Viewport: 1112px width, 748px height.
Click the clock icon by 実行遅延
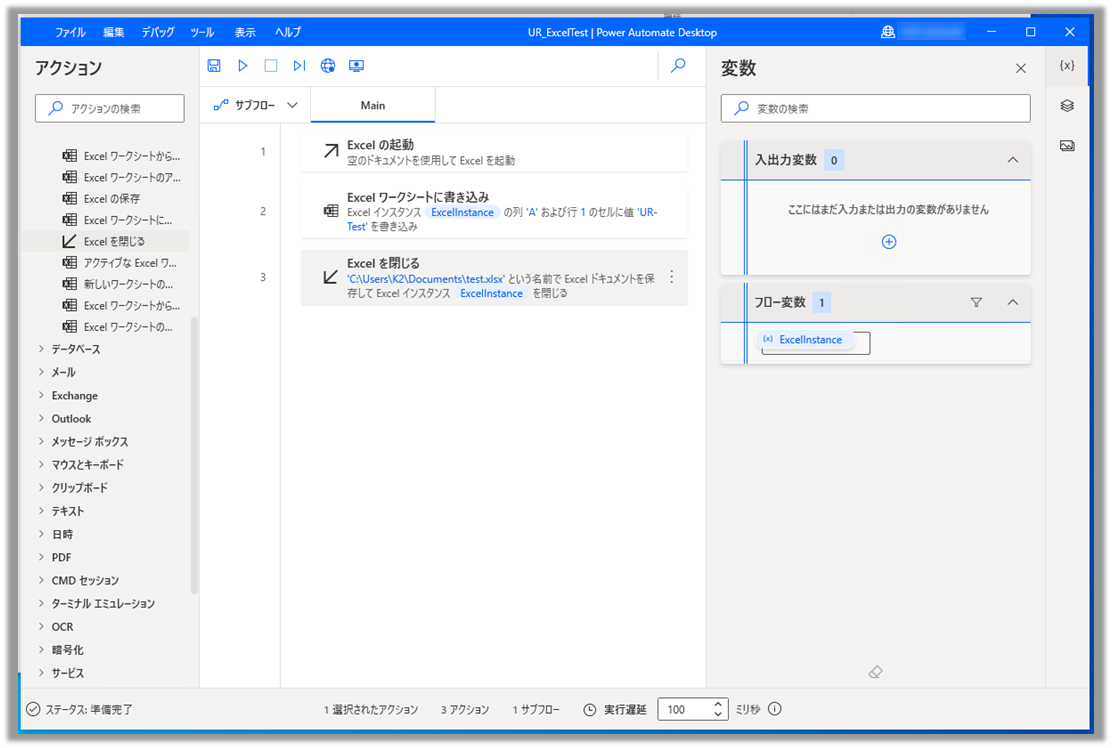(x=589, y=710)
